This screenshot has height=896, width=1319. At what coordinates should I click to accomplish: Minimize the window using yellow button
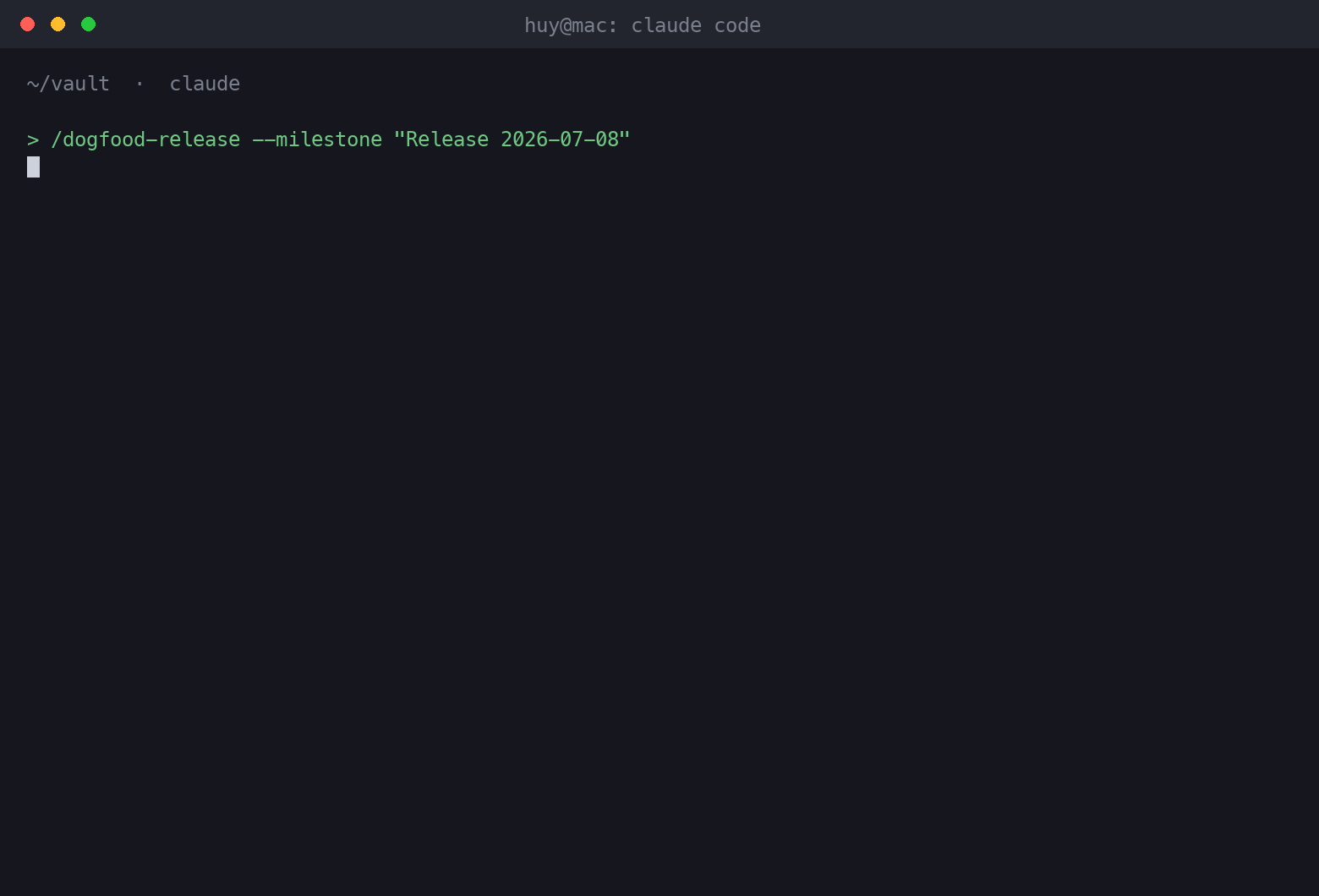(x=58, y=25)
